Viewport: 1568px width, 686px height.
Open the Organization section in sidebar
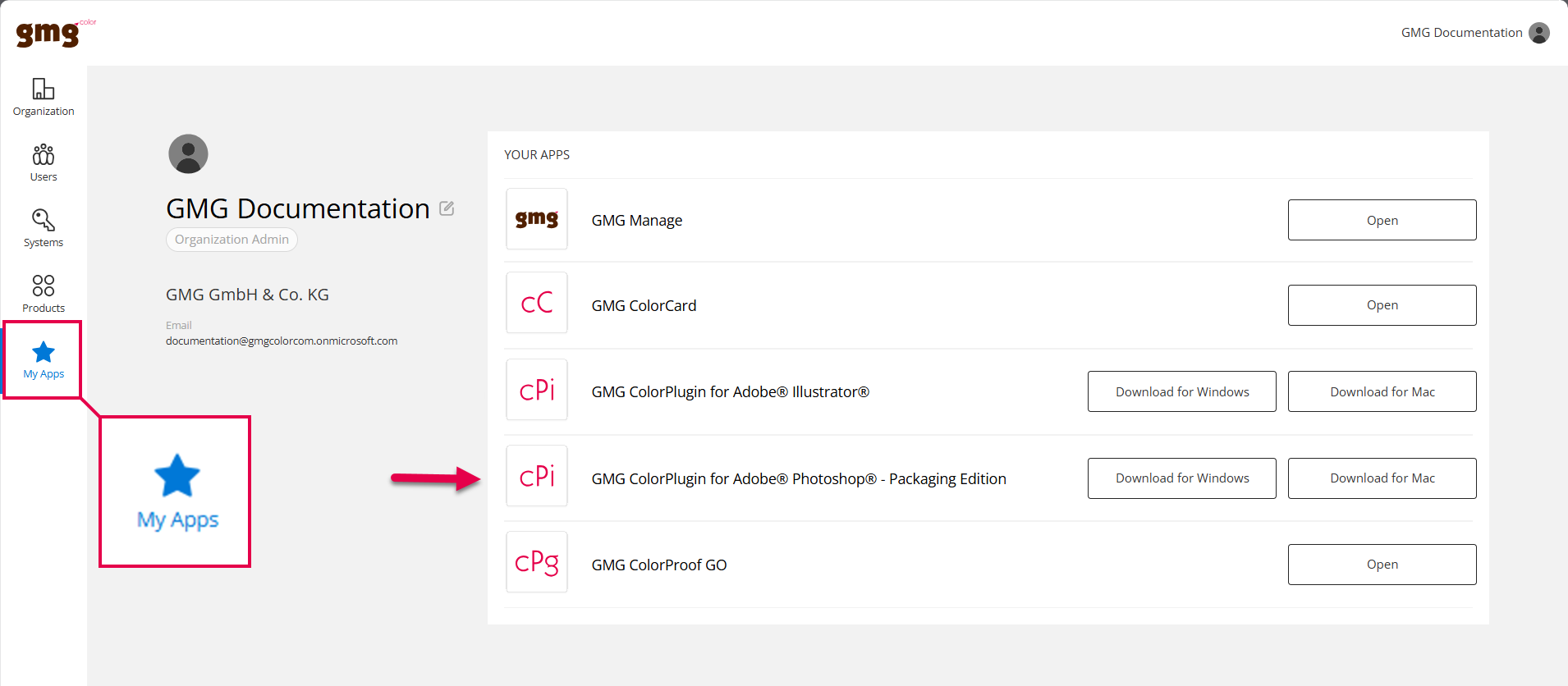pos(44,98)
